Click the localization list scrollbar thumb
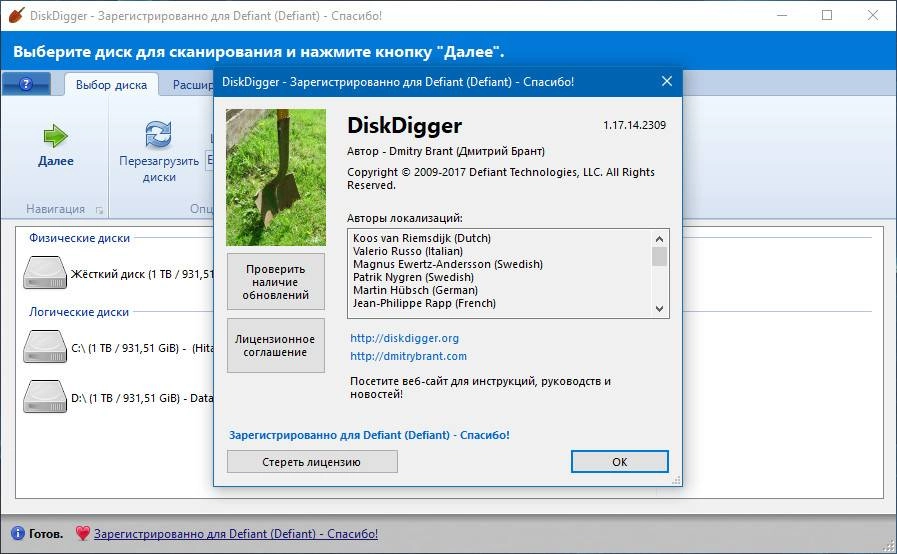The width and height of the screenshot is (897, 554). click(x=659, y=256)
